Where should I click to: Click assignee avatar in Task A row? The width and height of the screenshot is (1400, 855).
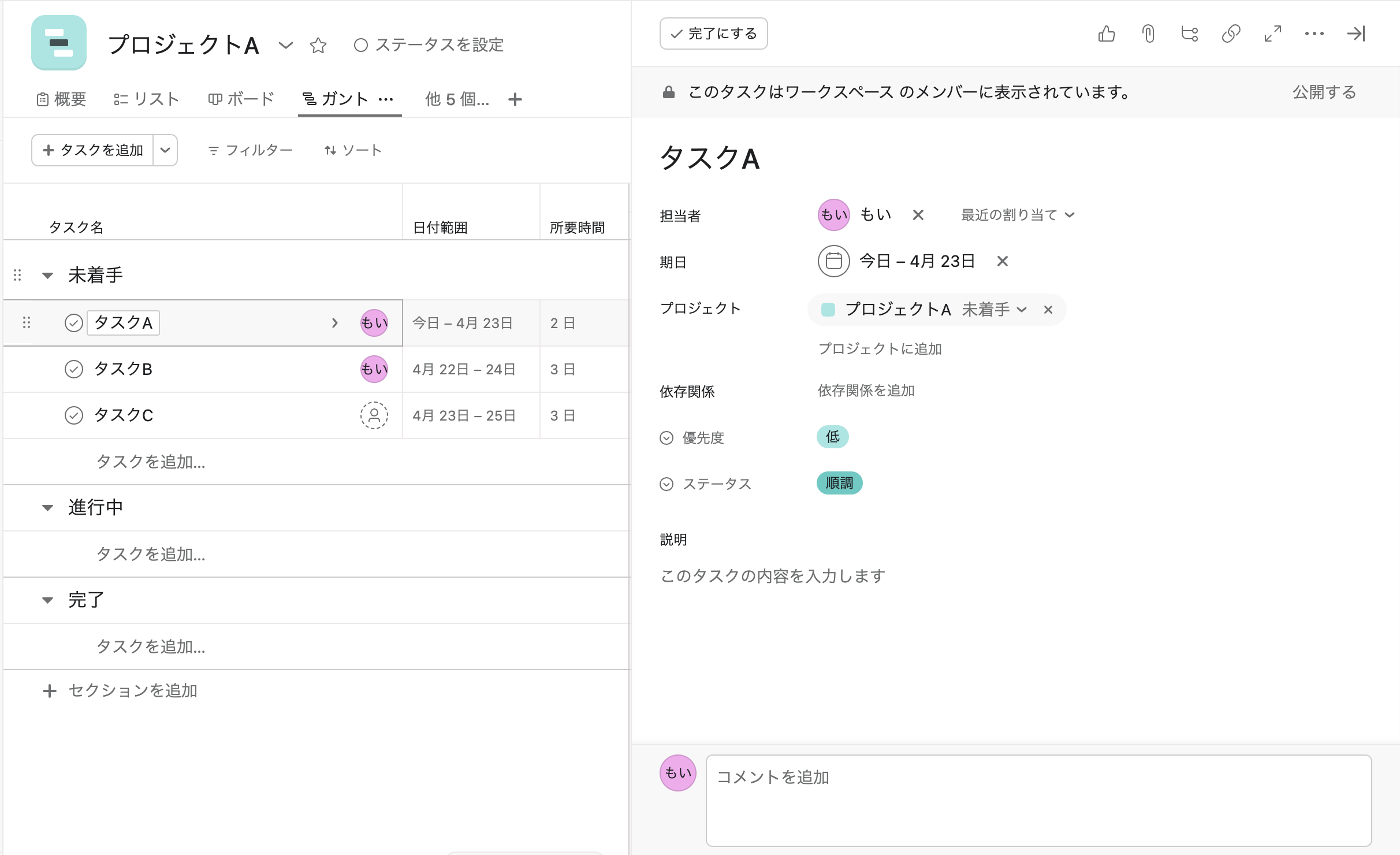tap(374, 323)
